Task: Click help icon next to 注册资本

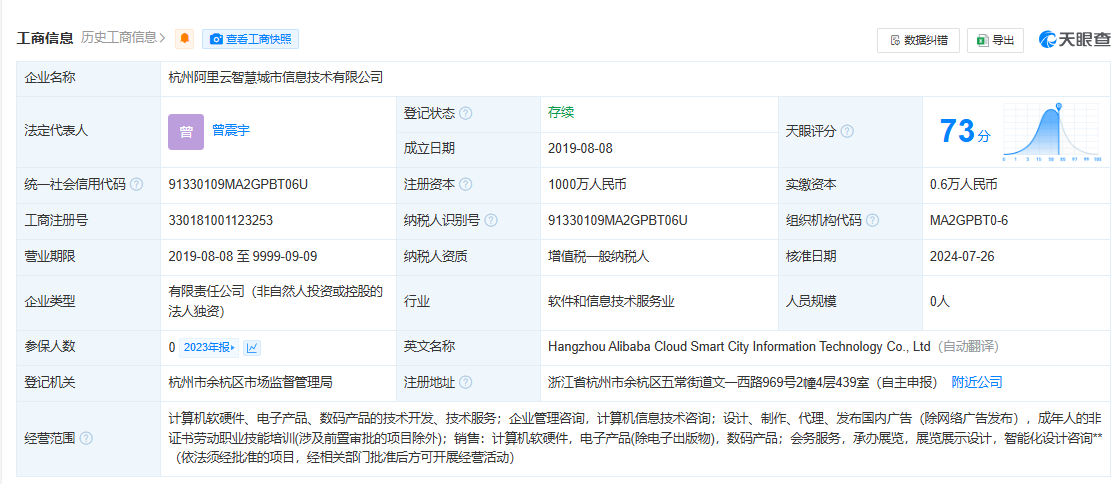Action: pos(466,184)
